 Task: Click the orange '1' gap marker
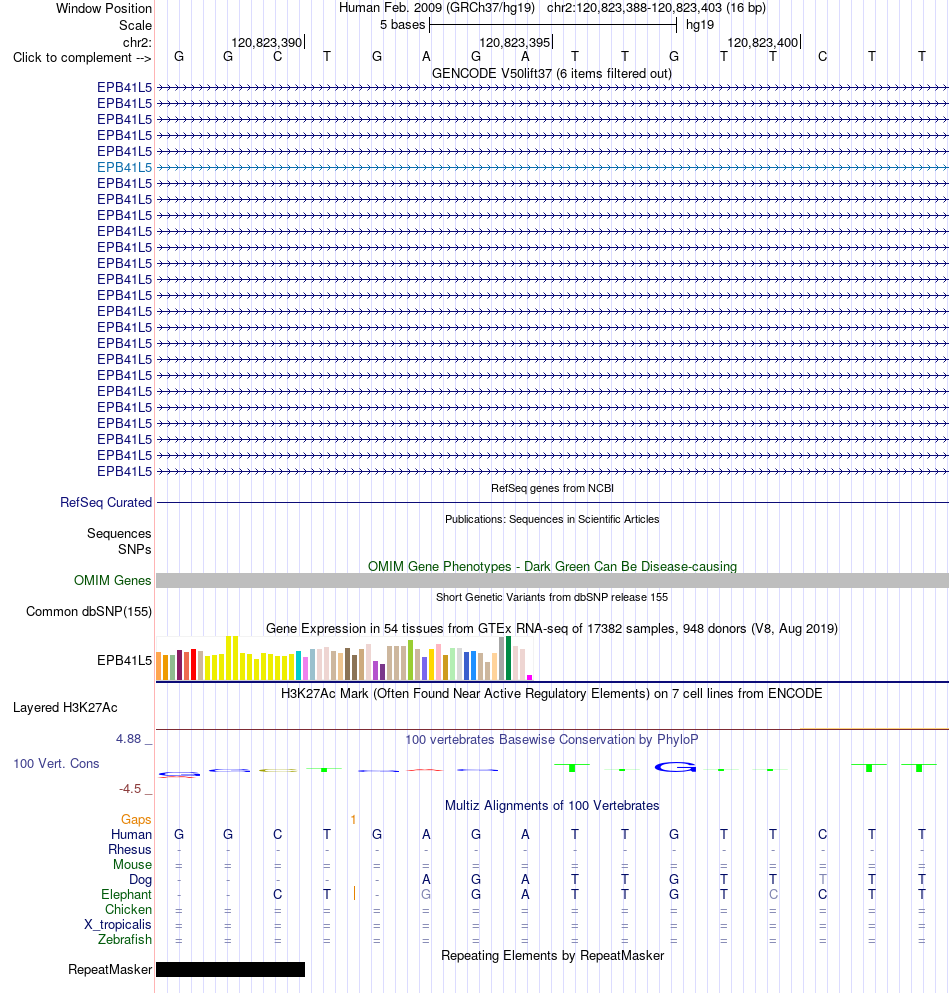coord(353,819)
